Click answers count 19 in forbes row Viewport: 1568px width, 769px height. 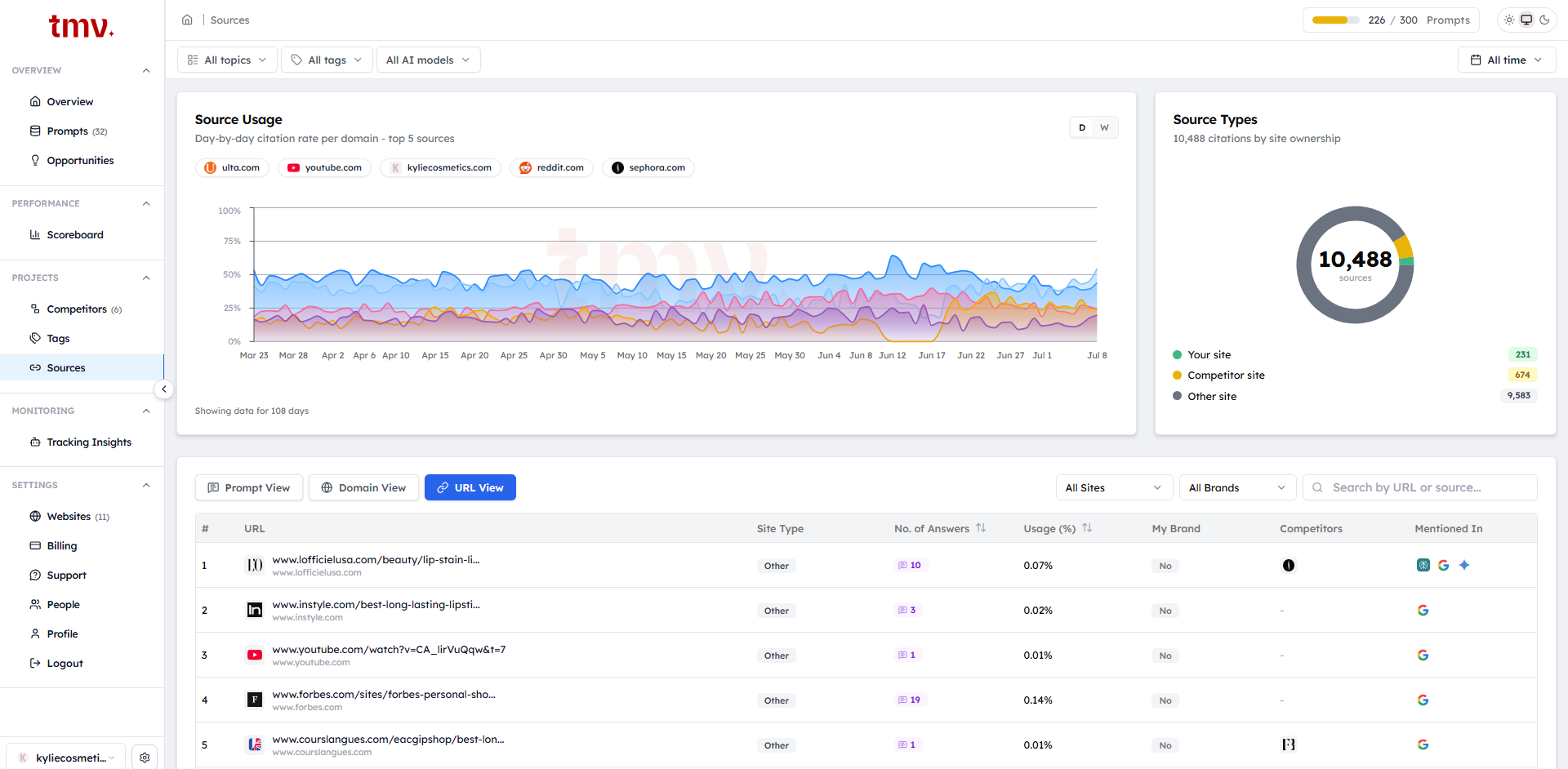pyautogui.click(x=909, y=700)
